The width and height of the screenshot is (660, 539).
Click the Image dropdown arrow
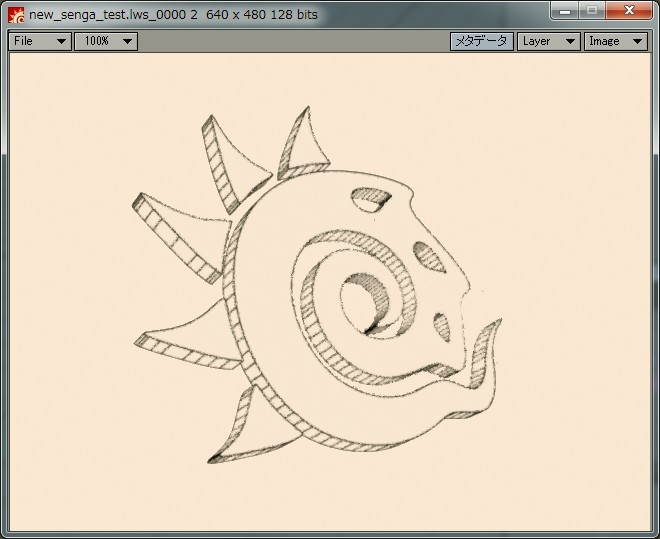pyautogui.click(x=637, y=42)
